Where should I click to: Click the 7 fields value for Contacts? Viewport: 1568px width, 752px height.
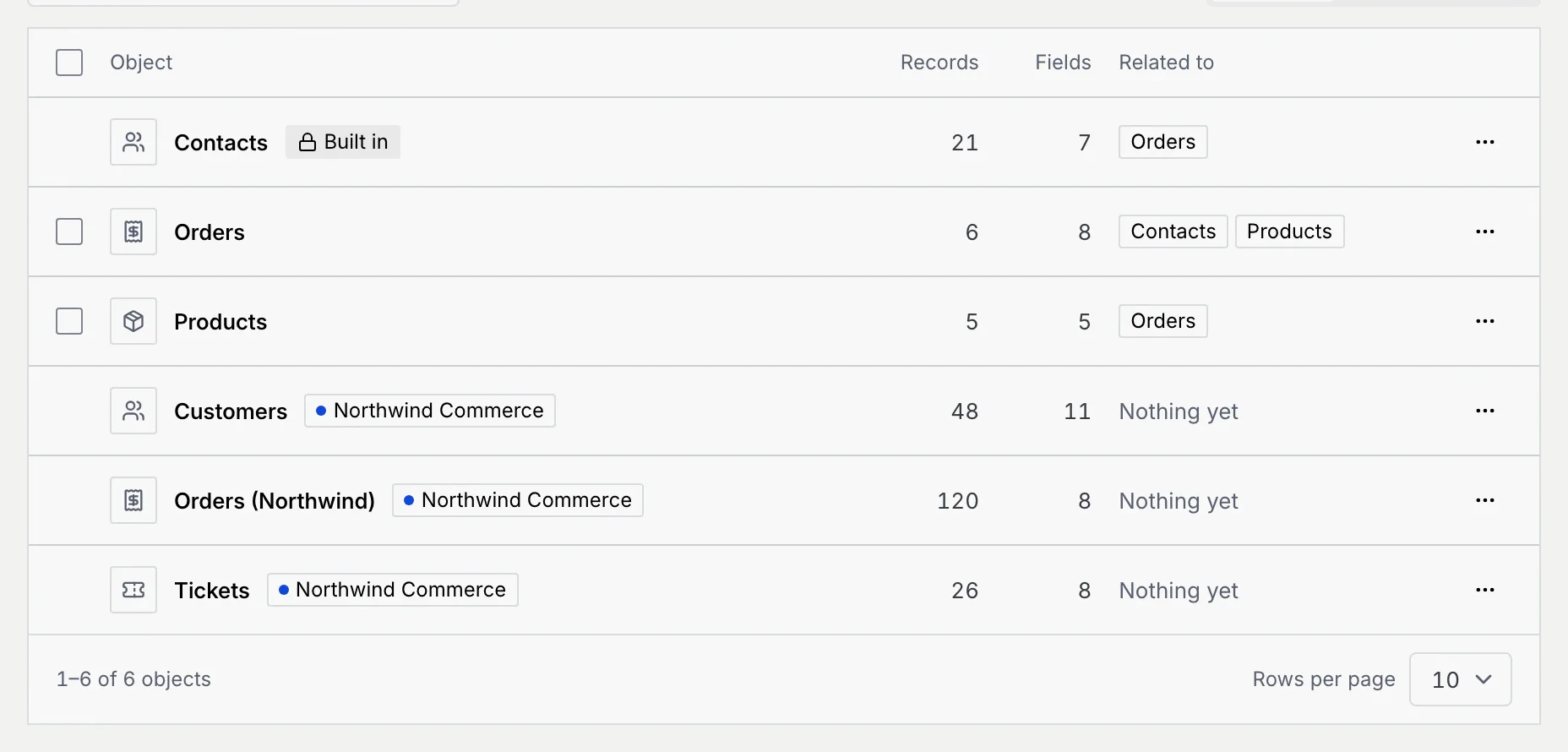point(1085,143)
